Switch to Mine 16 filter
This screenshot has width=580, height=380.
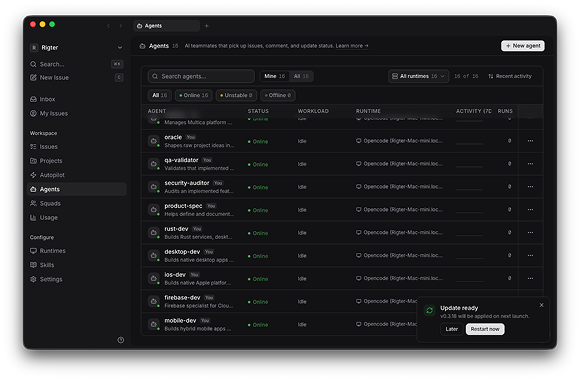(274, 76)
